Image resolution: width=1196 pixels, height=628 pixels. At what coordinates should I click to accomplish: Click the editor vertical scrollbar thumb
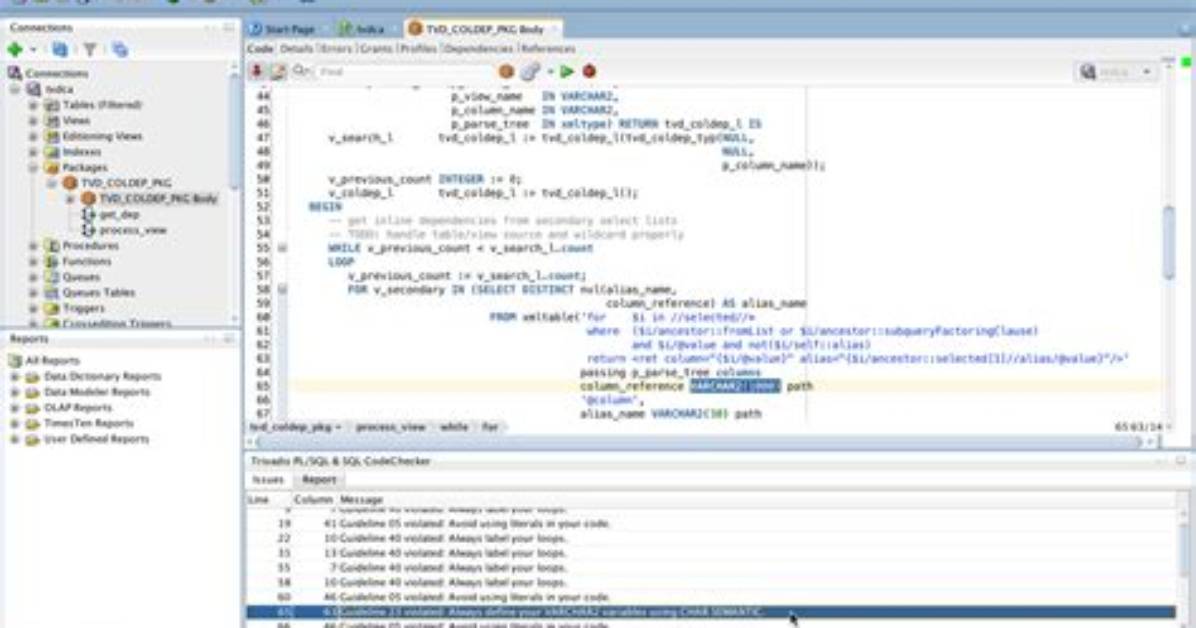(x=1169, y=243)
